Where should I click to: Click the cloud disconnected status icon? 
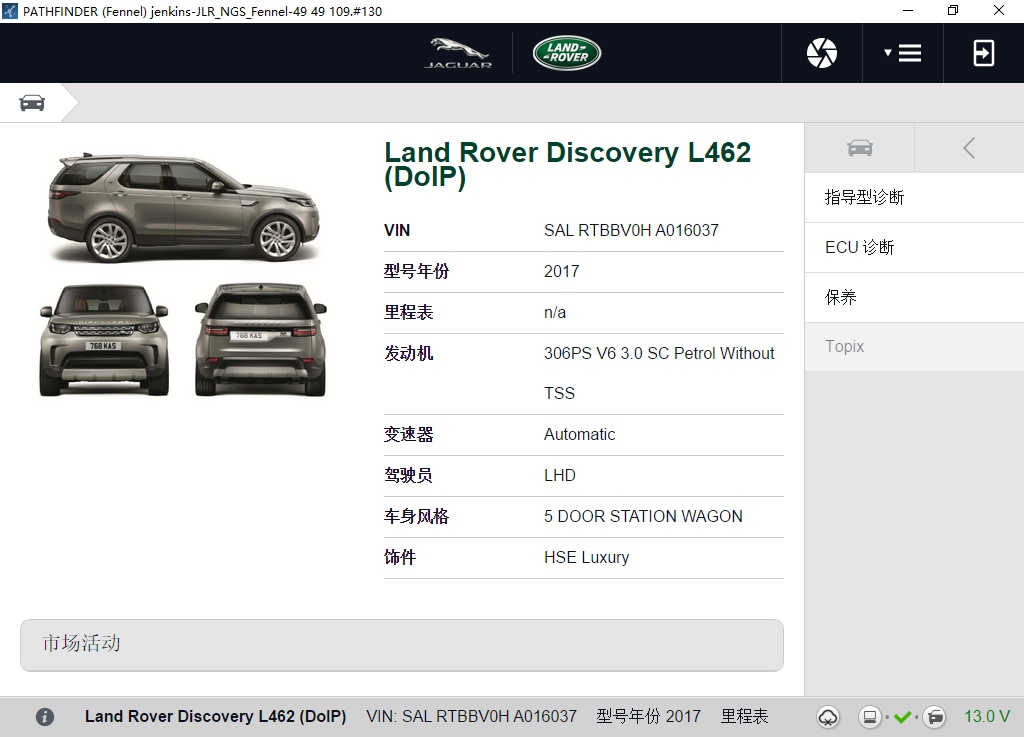pos(827,717)
